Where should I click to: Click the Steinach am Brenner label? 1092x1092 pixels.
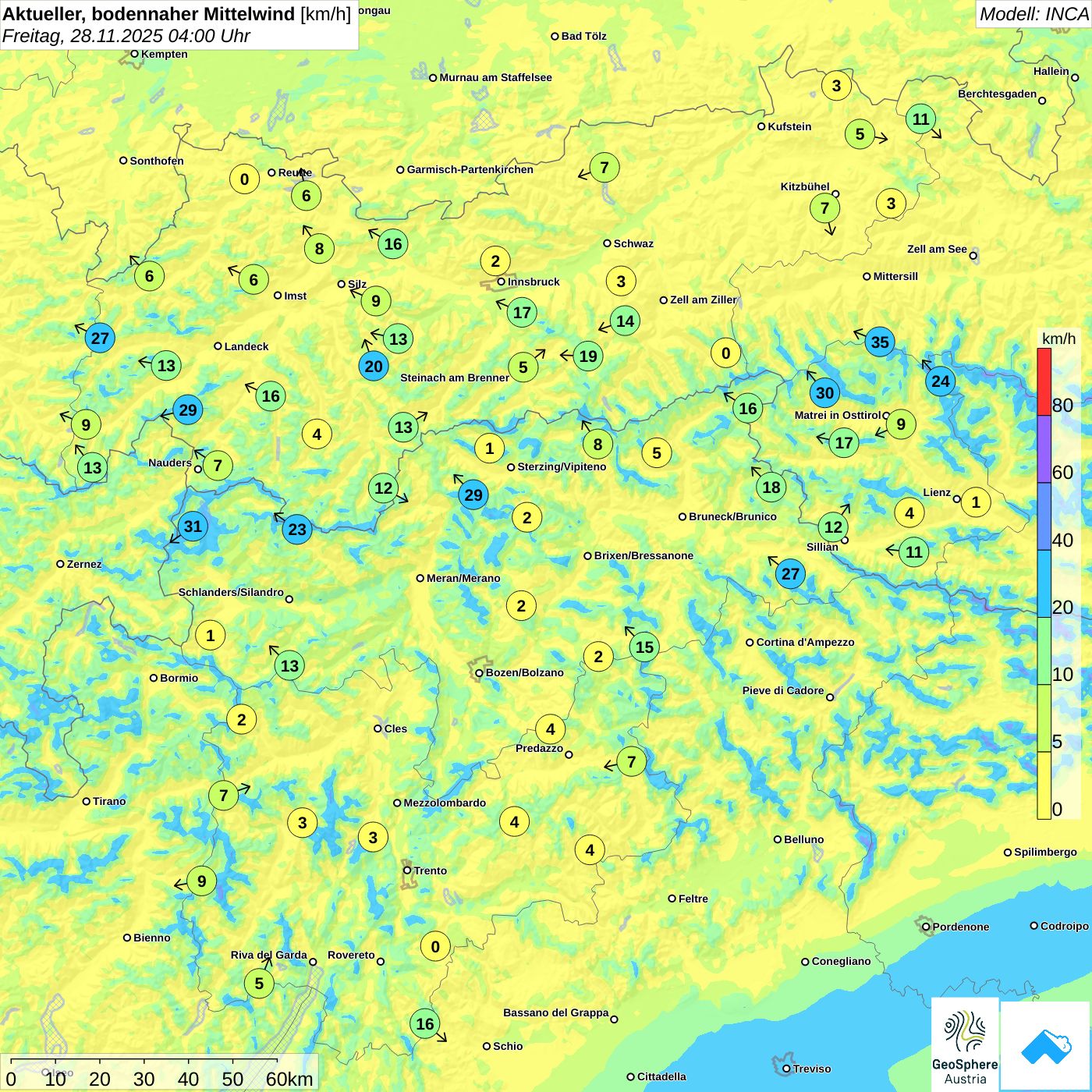[x=455, y=378]
